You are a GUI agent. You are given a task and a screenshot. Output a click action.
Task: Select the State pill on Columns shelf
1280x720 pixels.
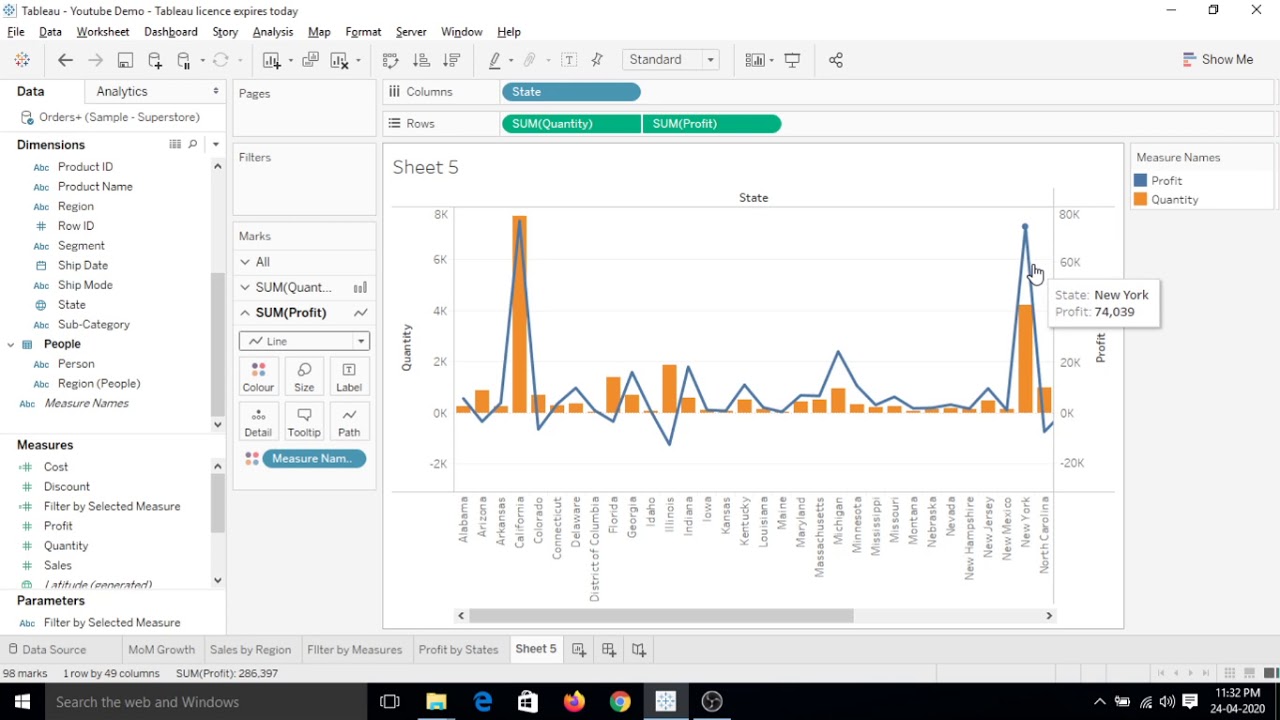(571, 92)
